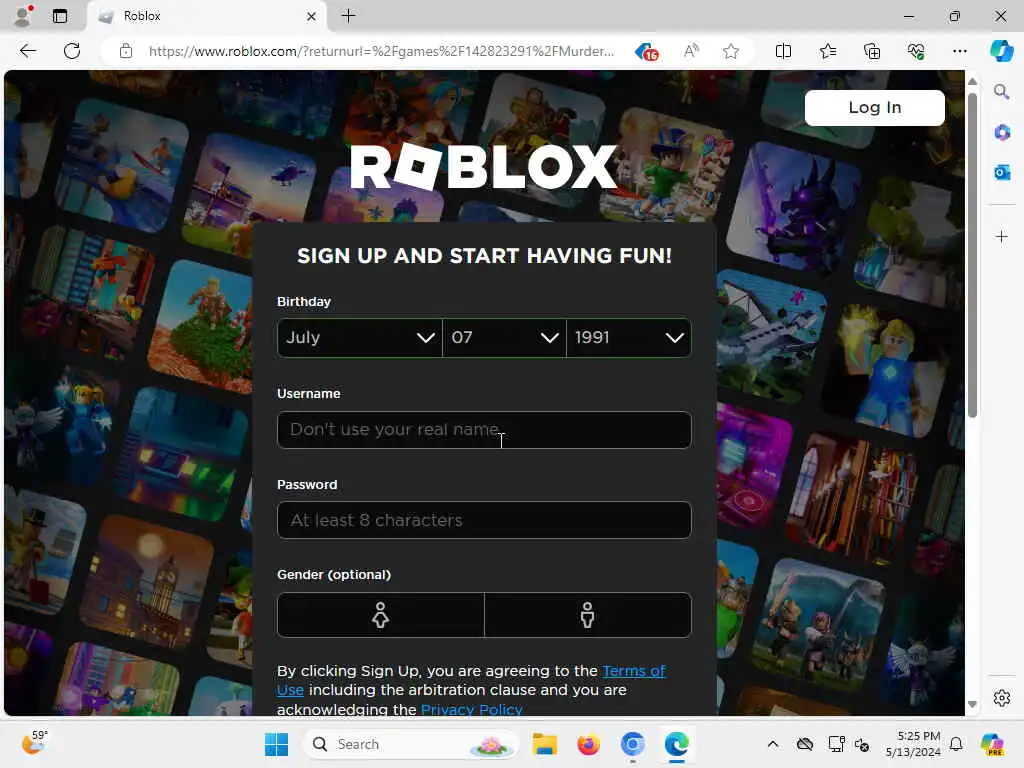This screenshot has width=1024, height=768.
Task: Open Edge Settings and more menu
Action: click(959, 51)
